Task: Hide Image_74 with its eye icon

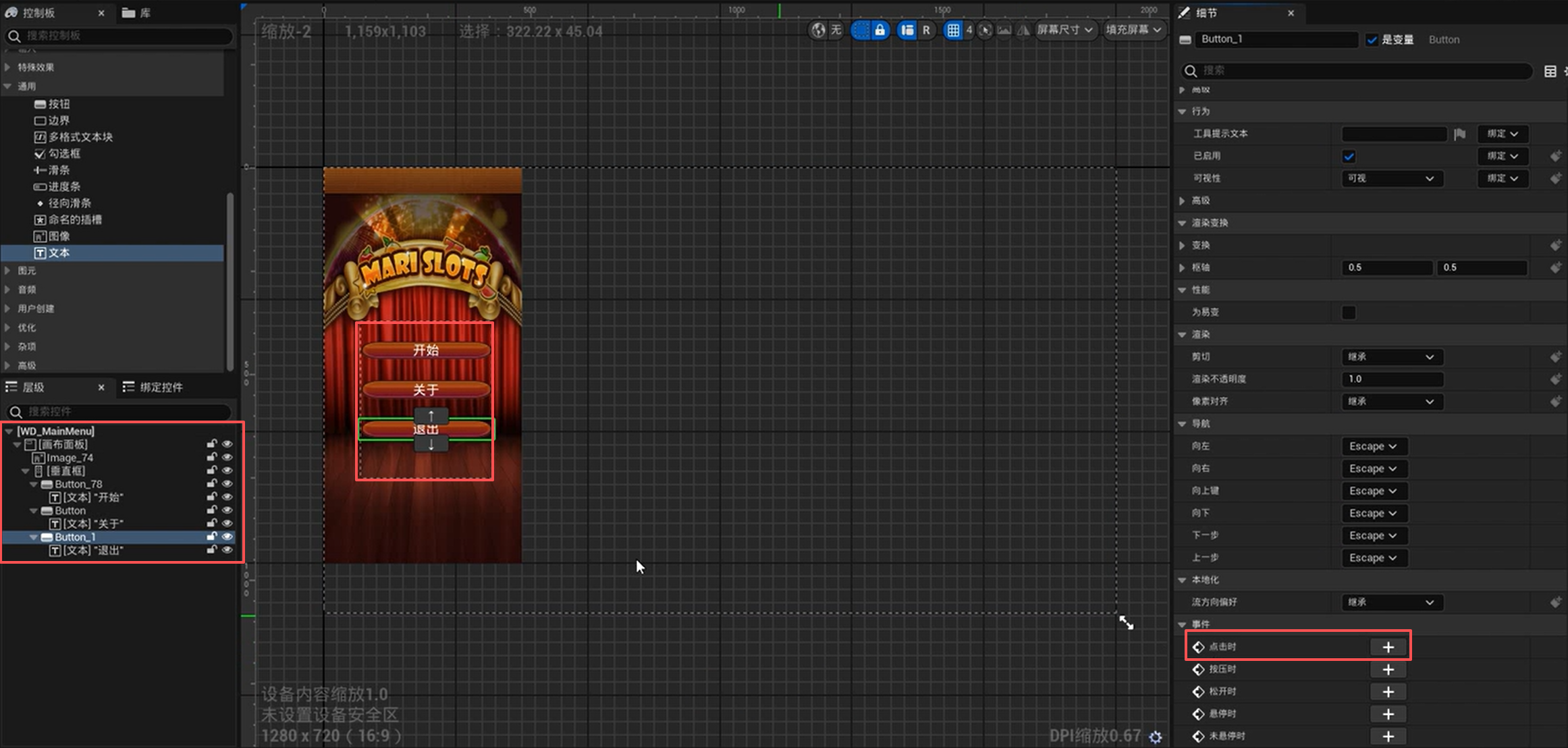Action: point(227,457)
